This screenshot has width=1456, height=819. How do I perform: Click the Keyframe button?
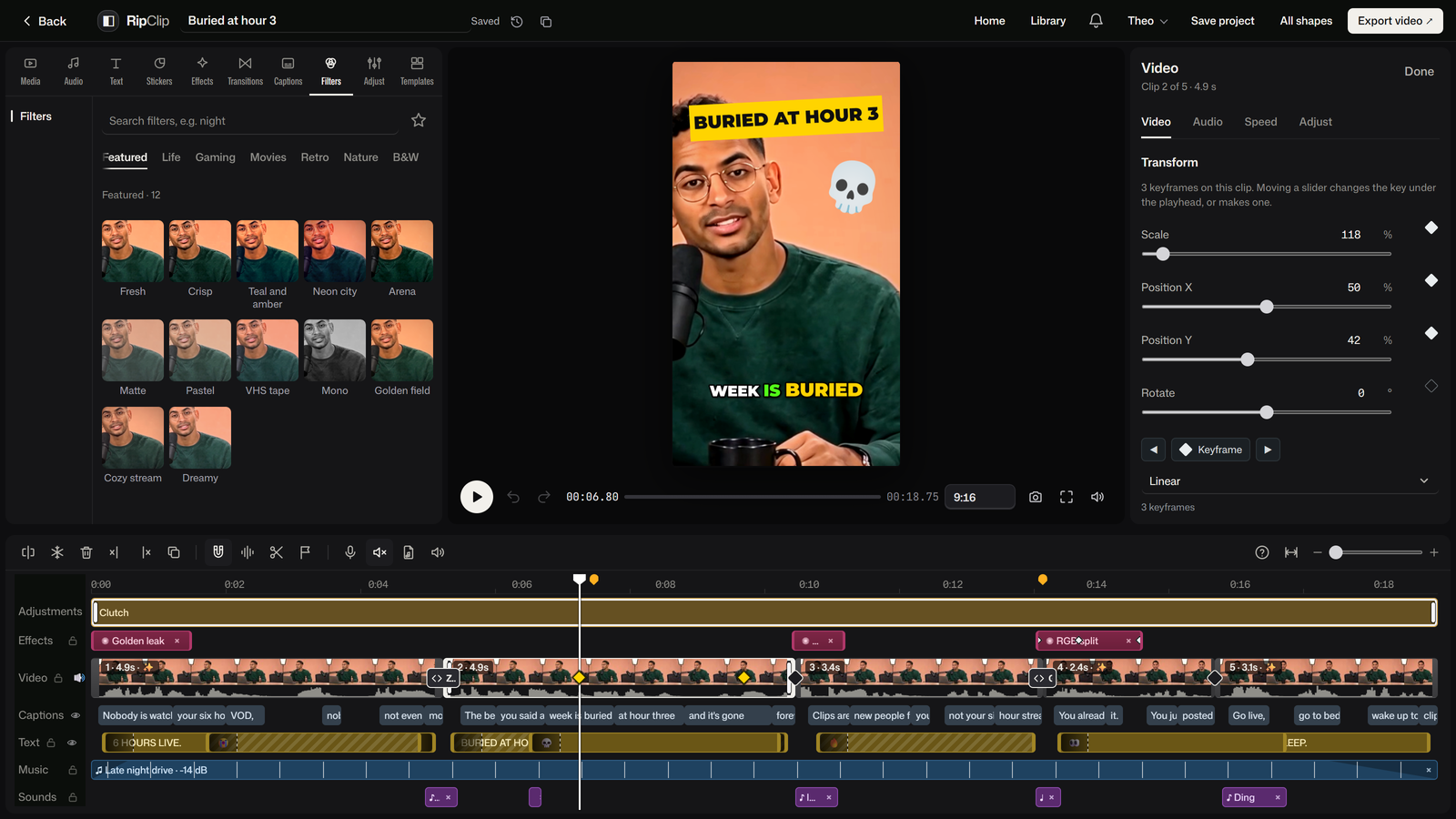point(1210,450)
